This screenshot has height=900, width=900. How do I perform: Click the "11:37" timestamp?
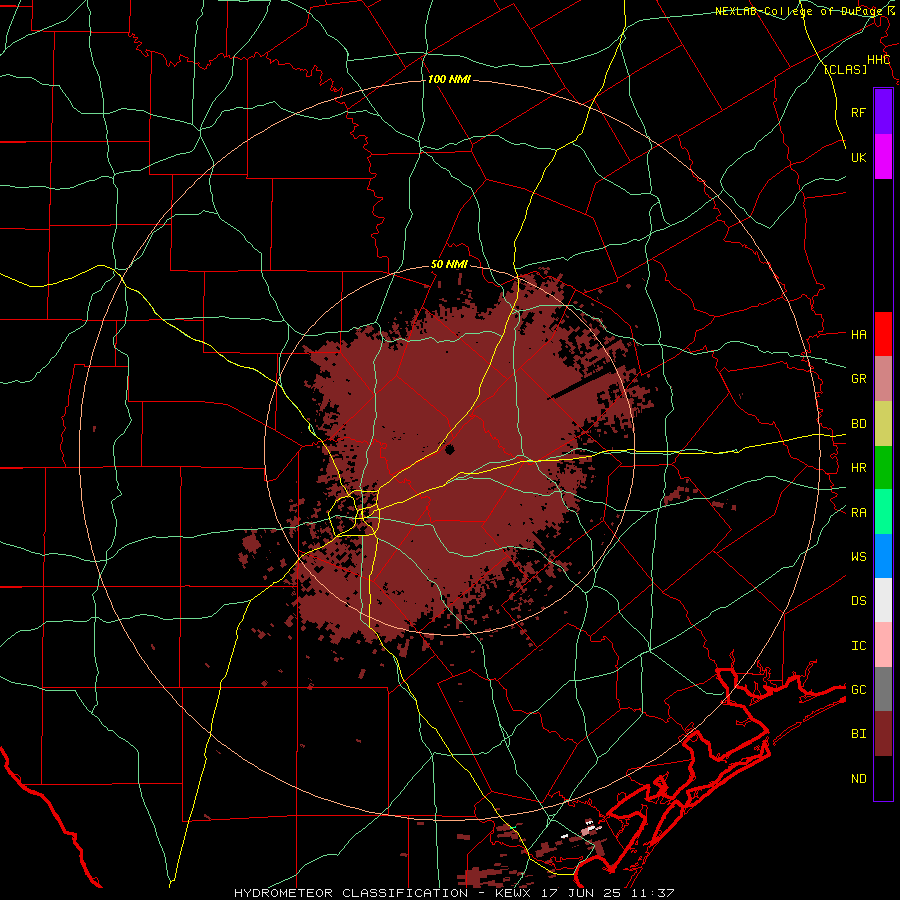[x=652, y=893]
